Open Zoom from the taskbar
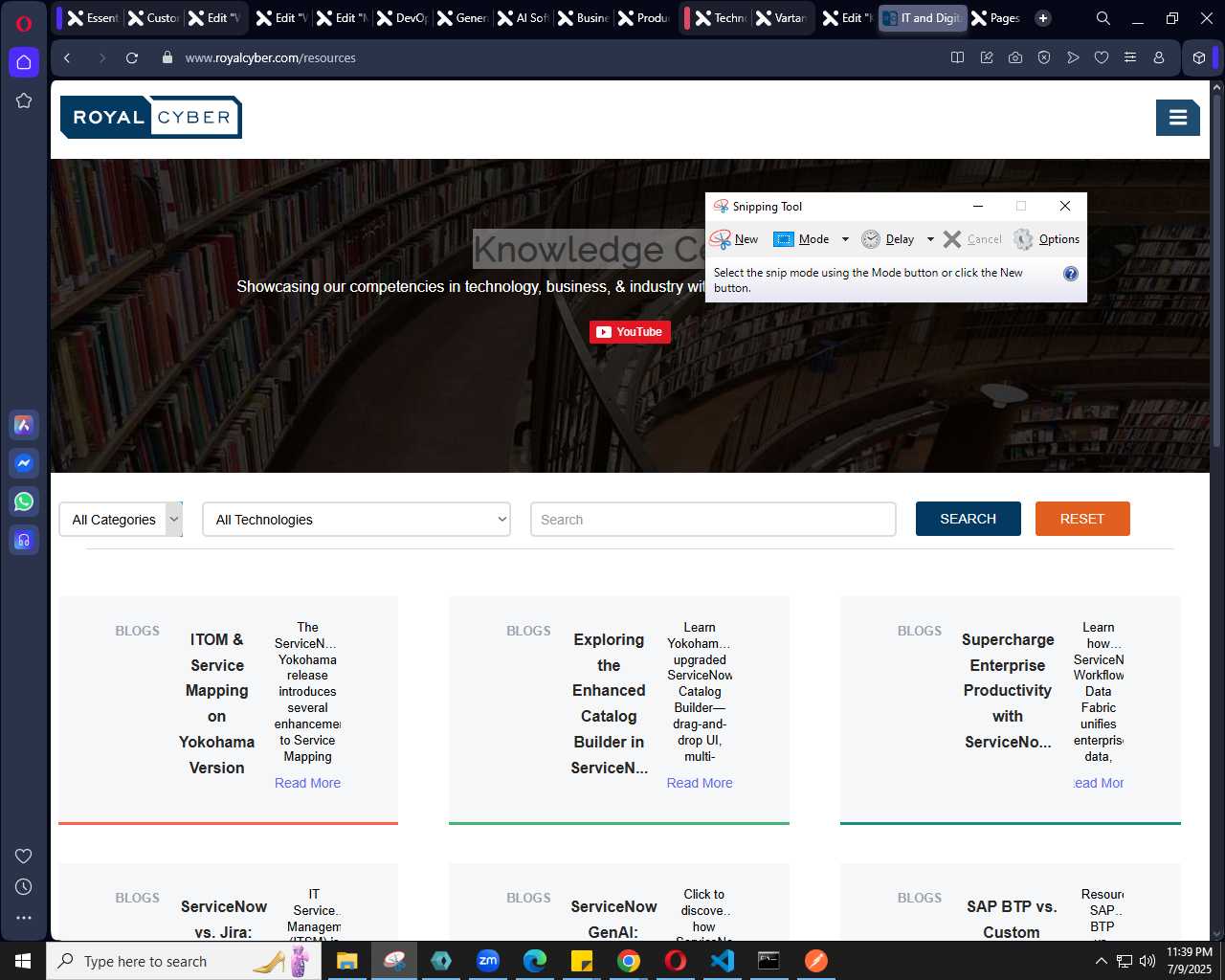The image size is (1225, 980). click(488, 961)
